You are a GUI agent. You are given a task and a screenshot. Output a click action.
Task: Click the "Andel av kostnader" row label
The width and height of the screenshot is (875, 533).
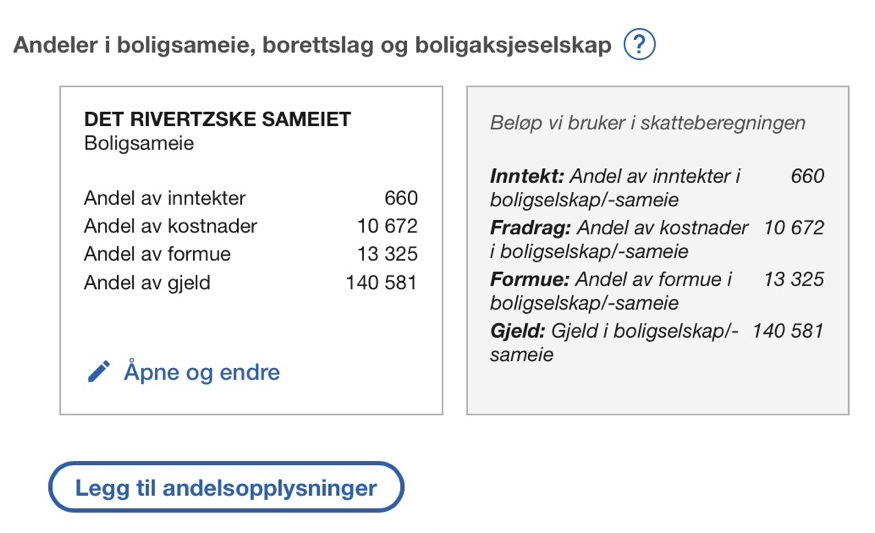(x=171, y=226)
